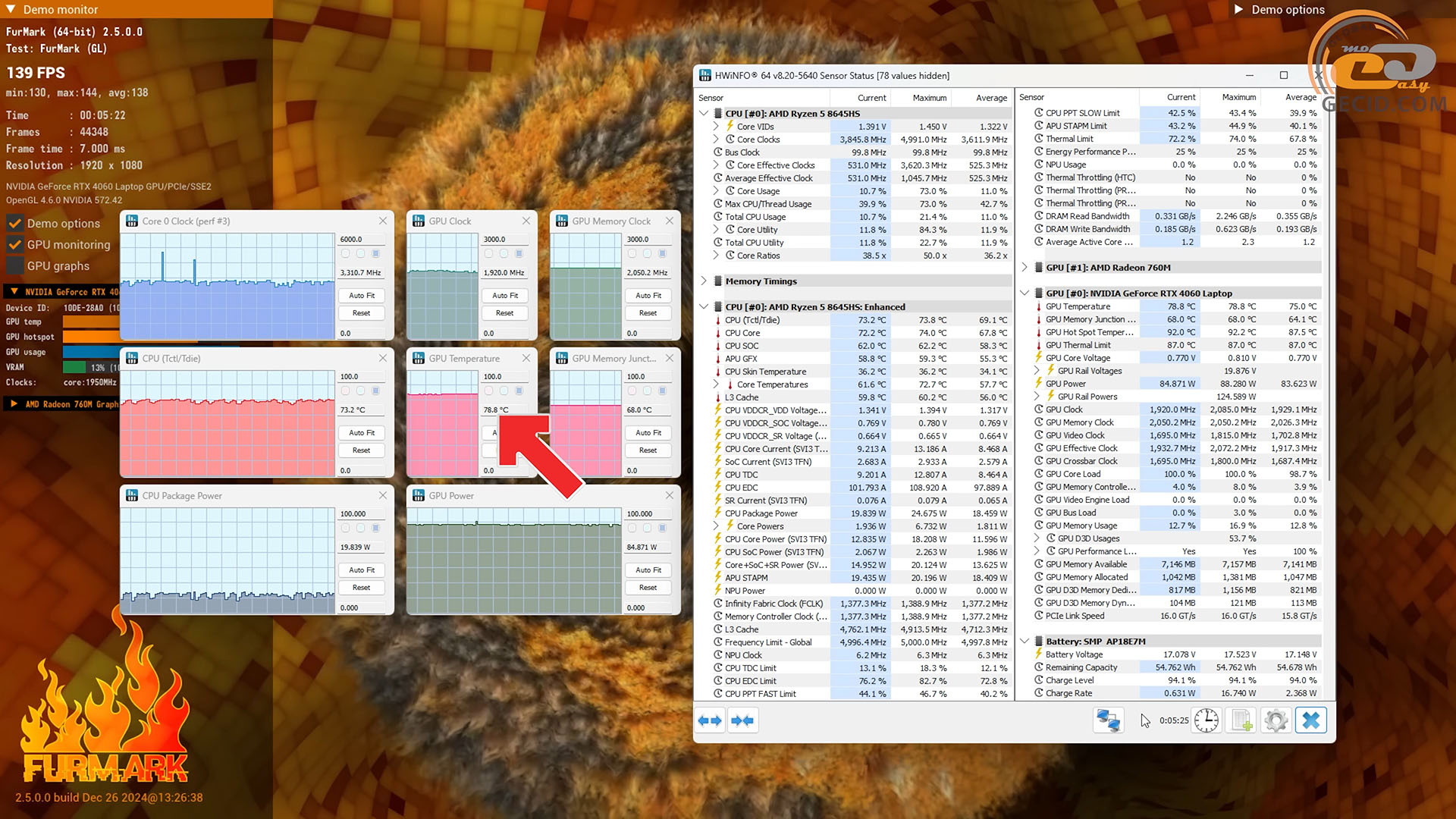Open HWiNFO sensor settings gear
Screen dimensions: 1456x819
click(x=1276, y=720)
